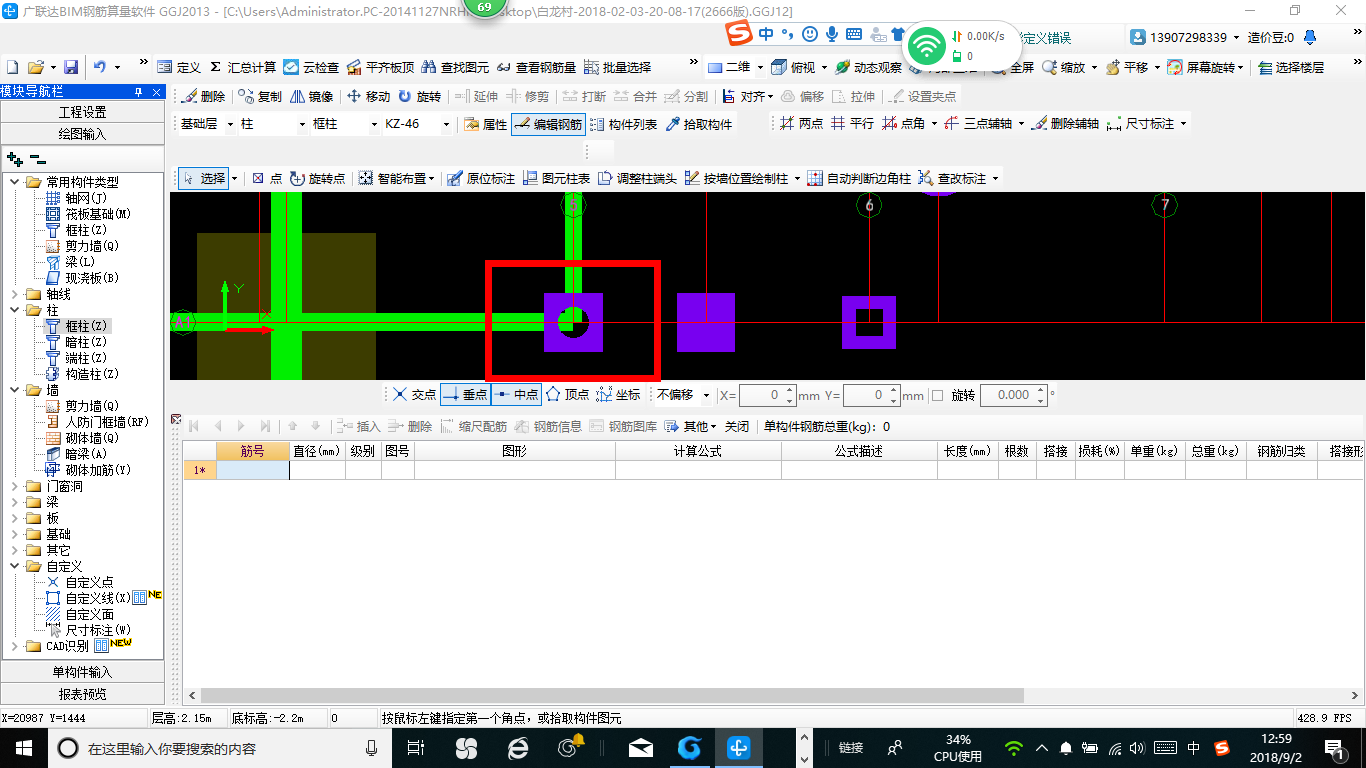Toggle 垂点 perpendicular snap

point(465,395)
